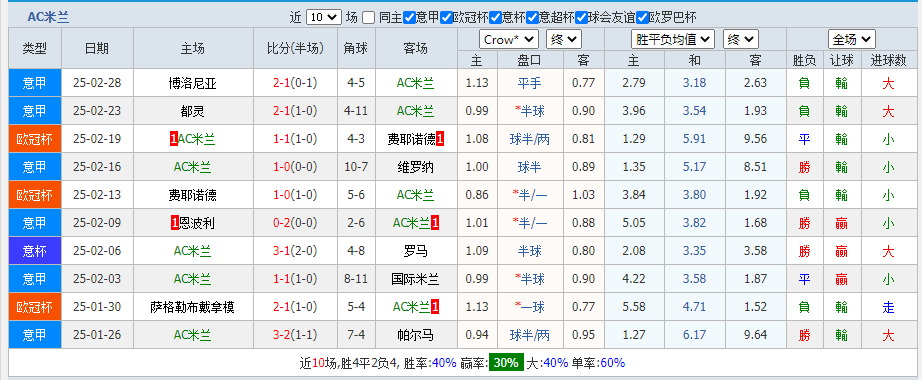Click the AC米兰 team title
Image resolution: width=922 pixels, height=380 pixels.
[48, 18]
